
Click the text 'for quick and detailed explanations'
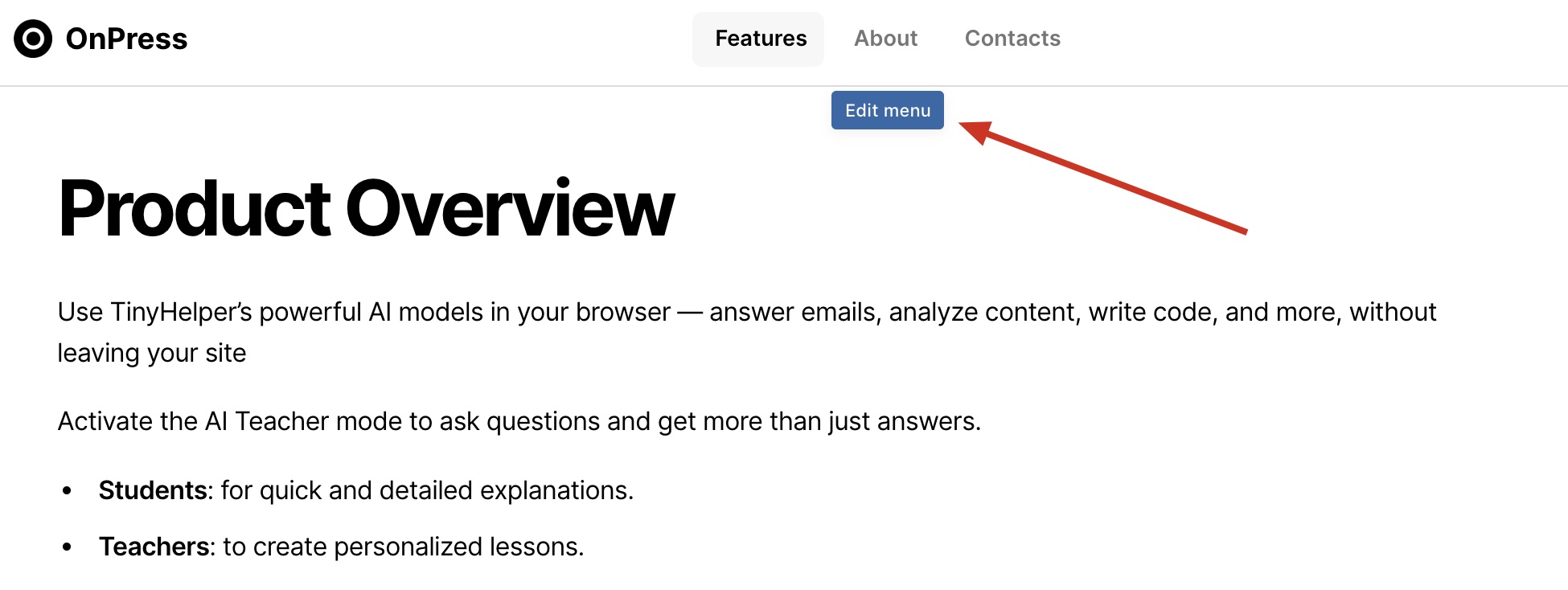pos(426,490)
